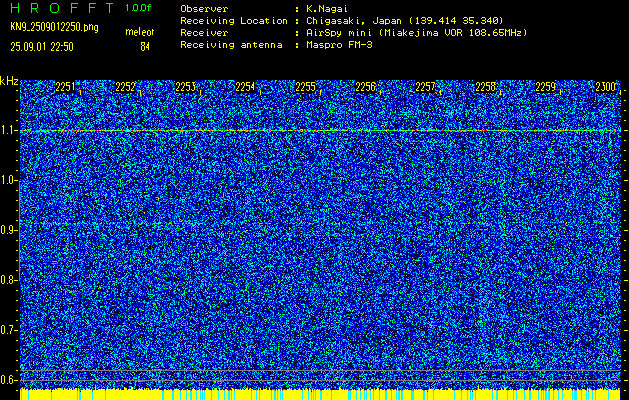Click the 0.8 frequency axis label
Viewport: 629px width, 400px height.
coord(8,280)
